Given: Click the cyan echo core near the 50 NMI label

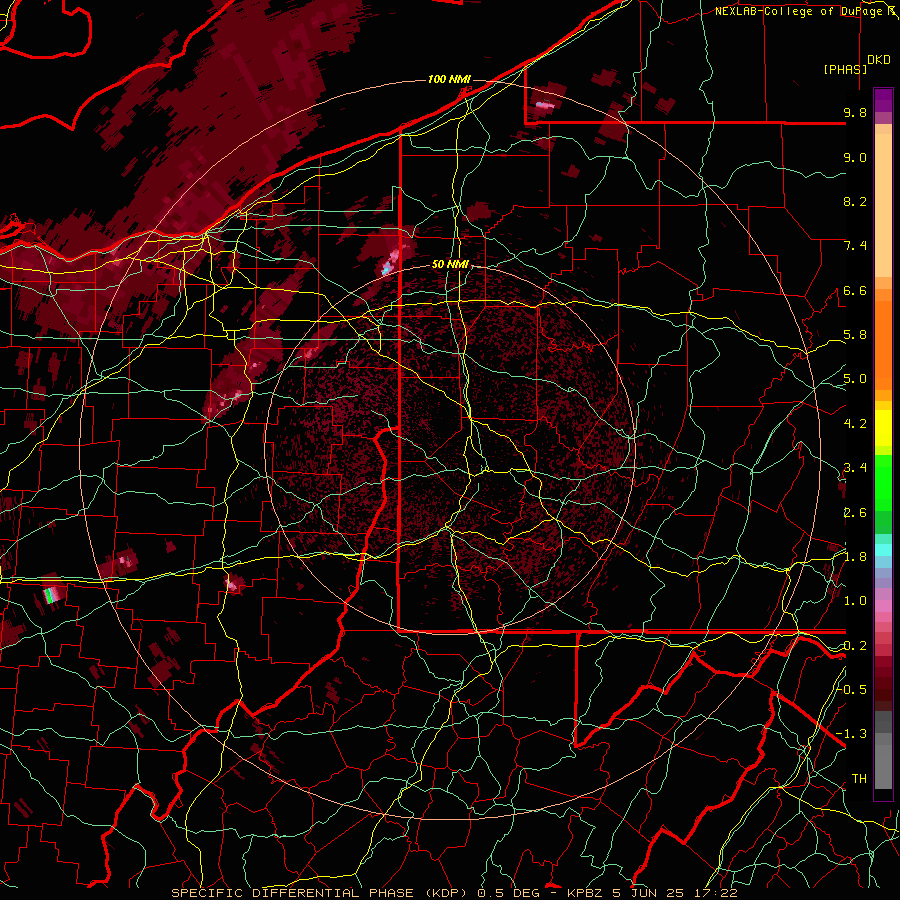Looking at the screenshot, I should (x=387, y=267).
